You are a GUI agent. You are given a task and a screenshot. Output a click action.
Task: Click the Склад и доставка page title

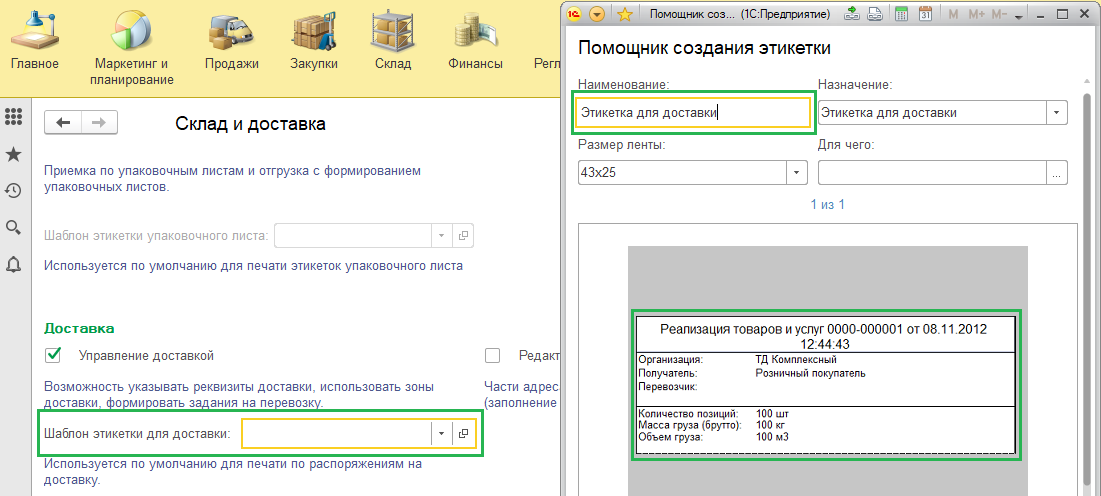tap(250, 124)
